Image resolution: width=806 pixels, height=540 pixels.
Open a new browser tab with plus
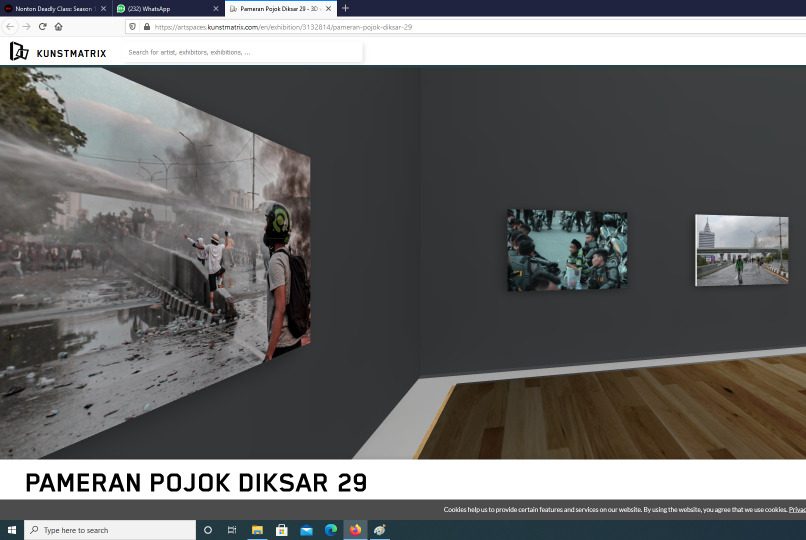[x=345, y=8]
